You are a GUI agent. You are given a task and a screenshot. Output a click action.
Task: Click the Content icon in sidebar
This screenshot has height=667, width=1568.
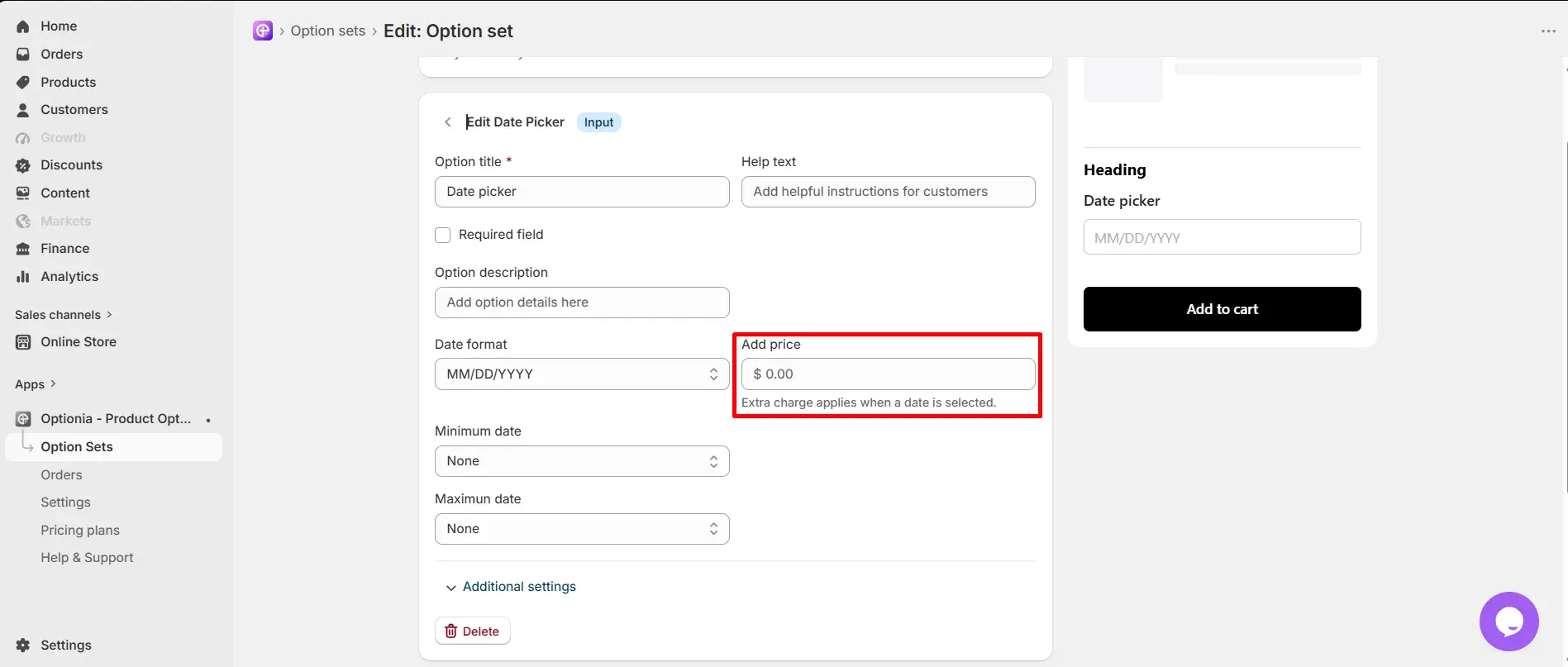pos(23,193)
